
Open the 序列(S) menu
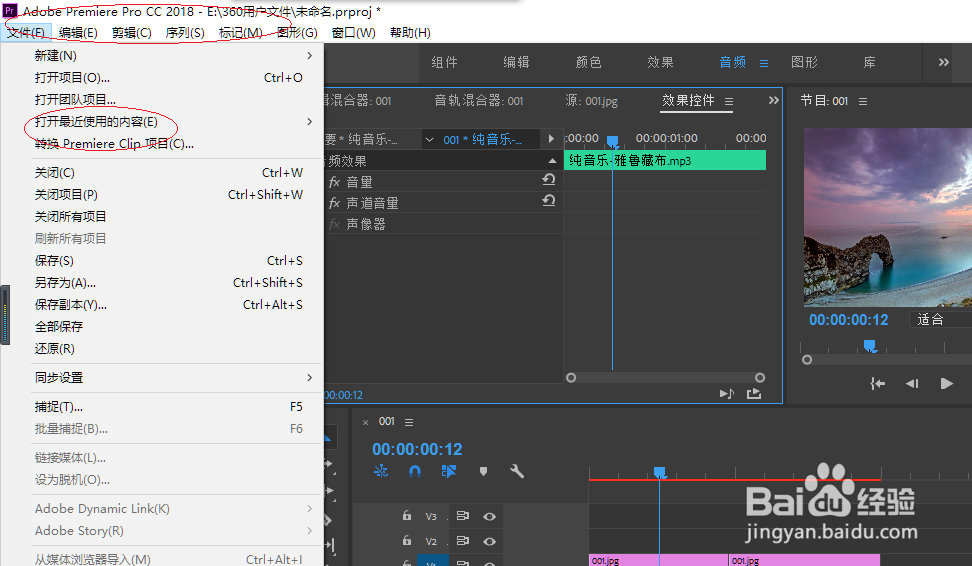pyautogui.click(x=185, y=33)
